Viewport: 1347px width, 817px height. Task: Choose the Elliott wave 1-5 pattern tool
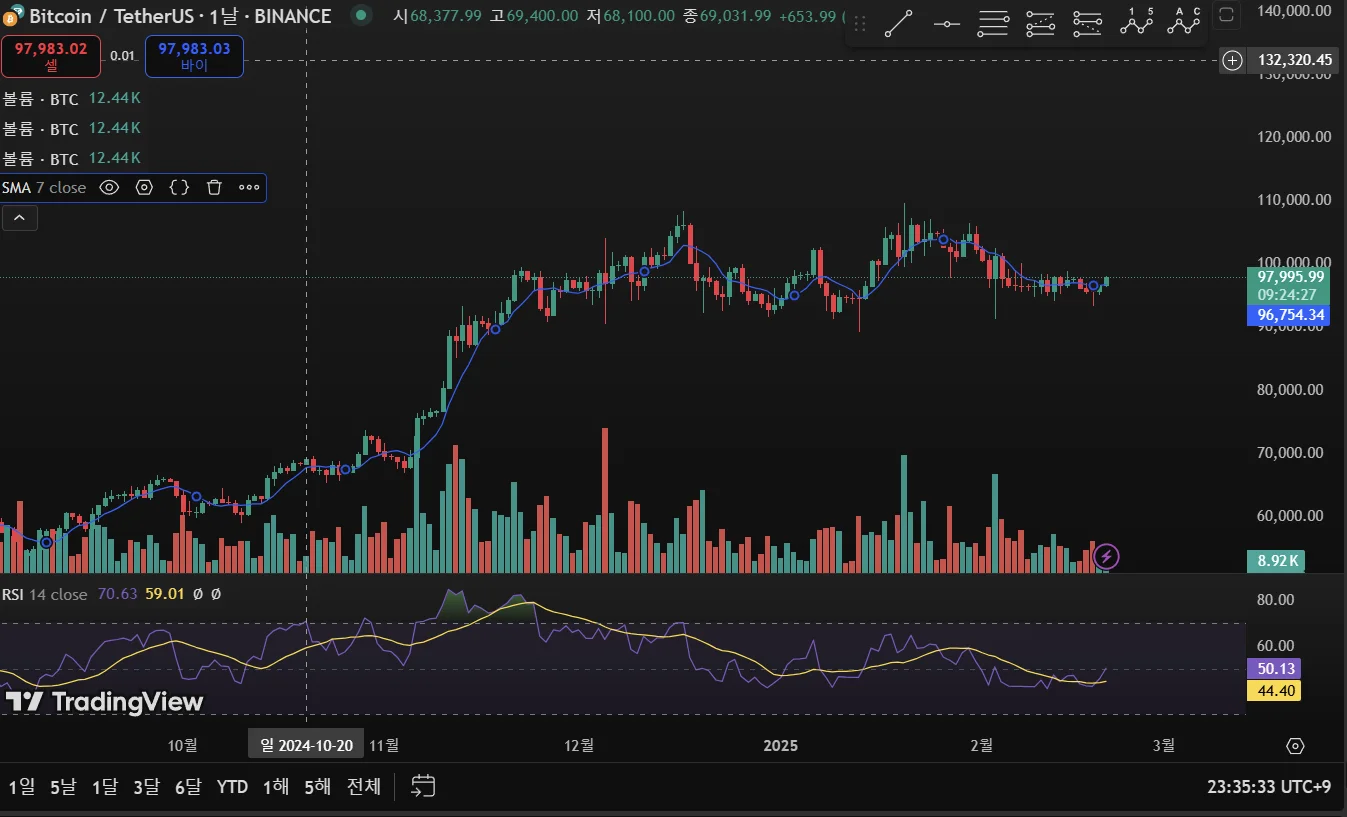(x=1136, y=21)
